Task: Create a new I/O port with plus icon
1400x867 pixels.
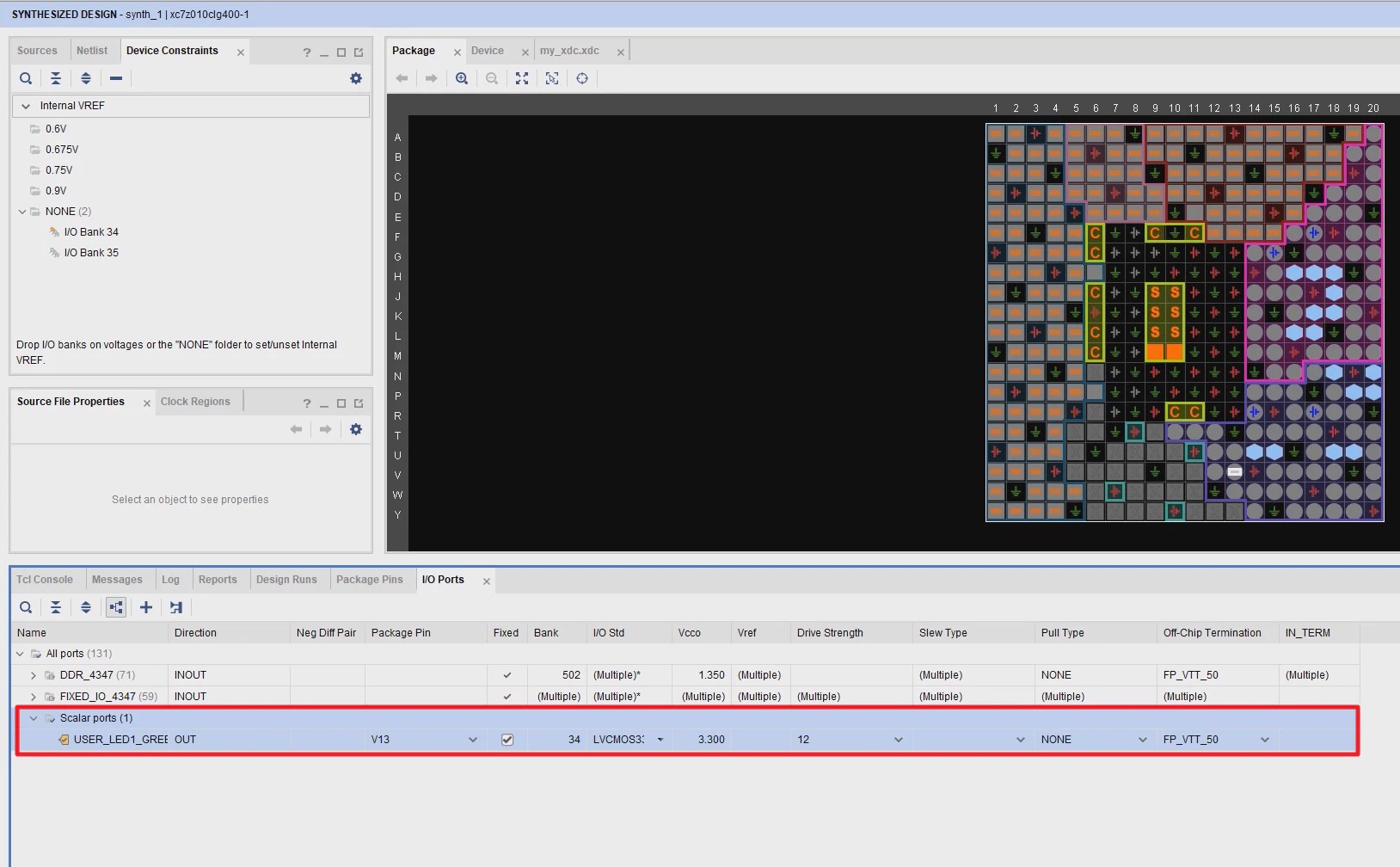Action: tap(146, 607)
